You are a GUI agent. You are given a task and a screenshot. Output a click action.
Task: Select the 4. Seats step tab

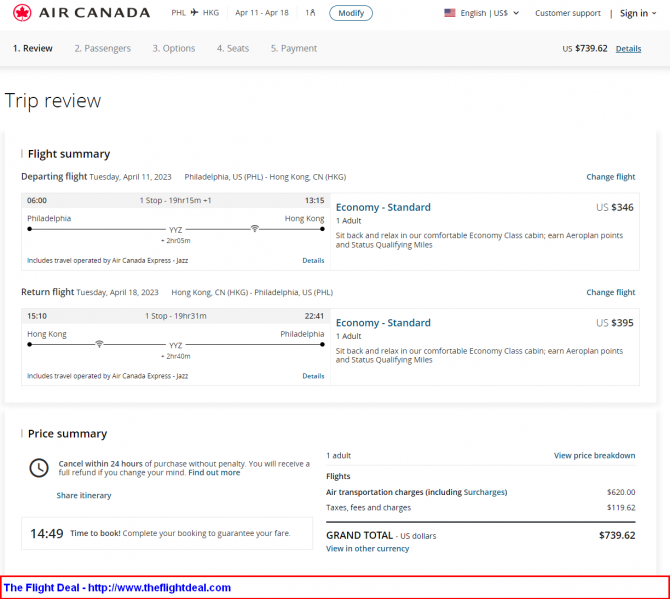pos(233,48)
